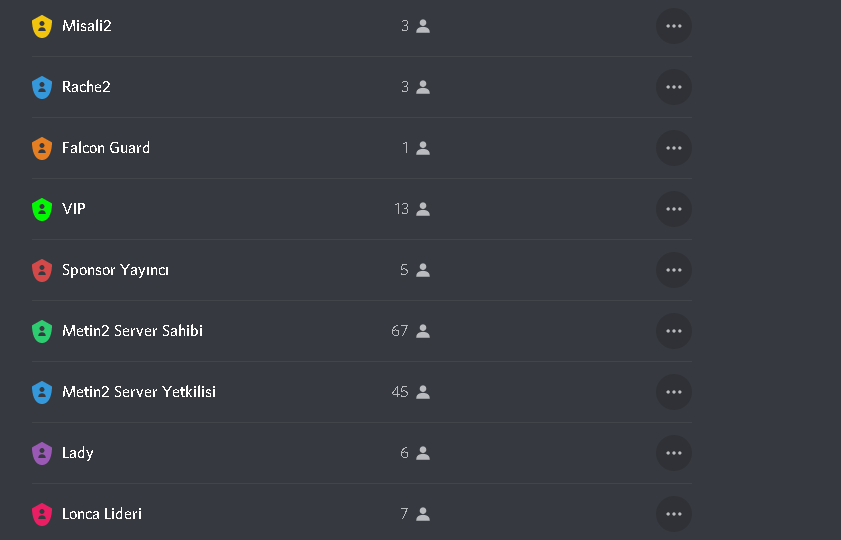Screen dimensions: 841x540
Task: Click the pink Lonca Lideri shield icon
Action: click(x=42, y=514)
